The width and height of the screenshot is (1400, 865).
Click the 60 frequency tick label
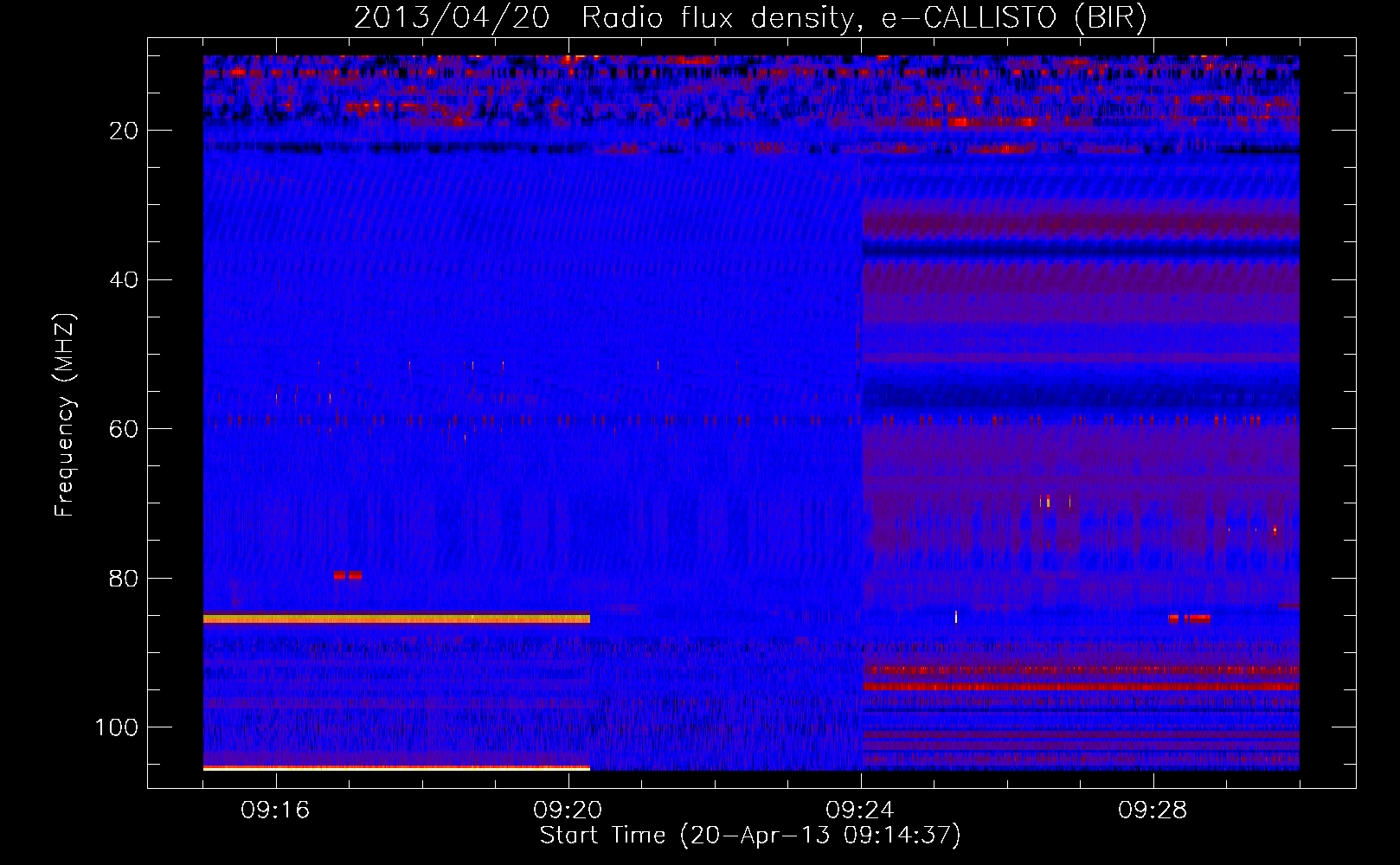point(125,429)
